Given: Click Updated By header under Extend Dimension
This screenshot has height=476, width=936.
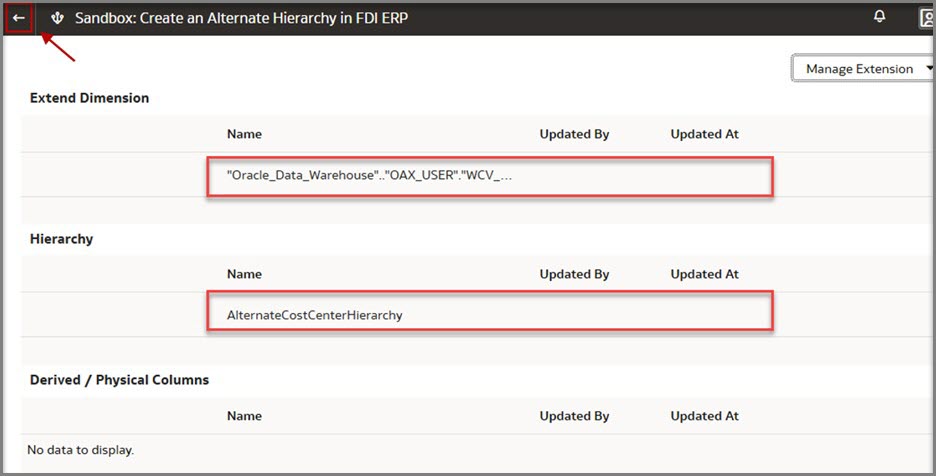Looking at the screenshot, I should coord(574,134).
